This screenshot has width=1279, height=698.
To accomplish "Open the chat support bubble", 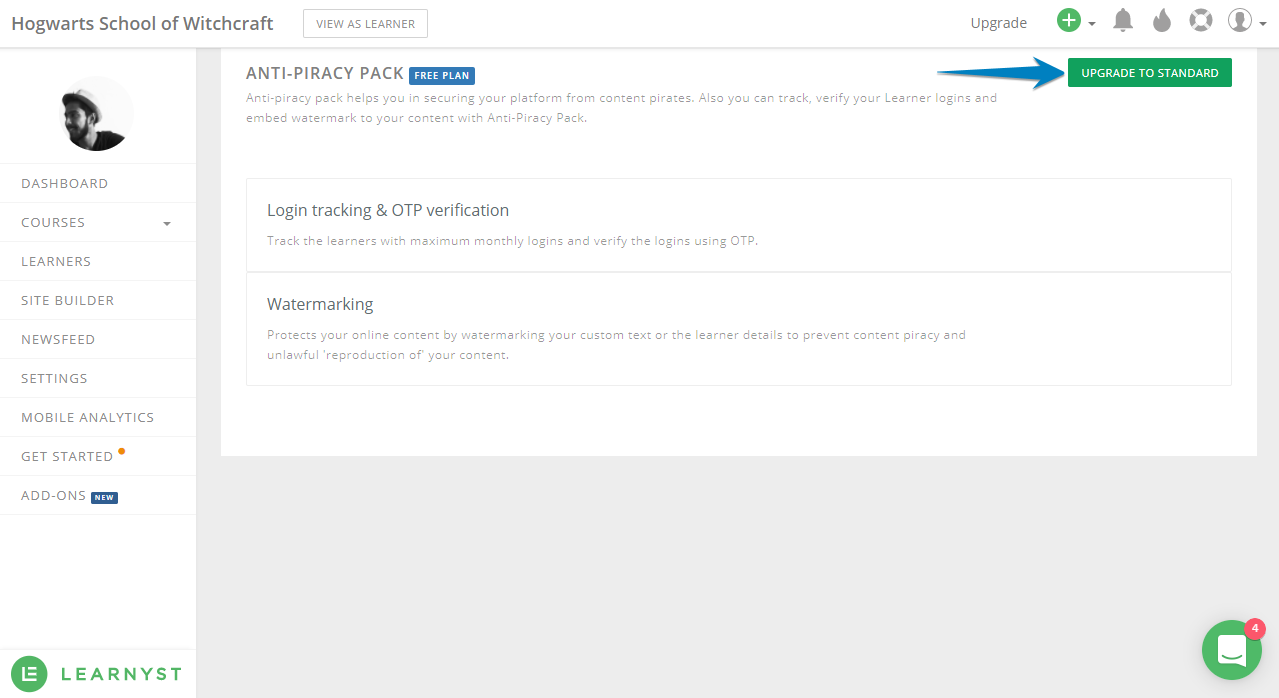I will coord(1232,650).
